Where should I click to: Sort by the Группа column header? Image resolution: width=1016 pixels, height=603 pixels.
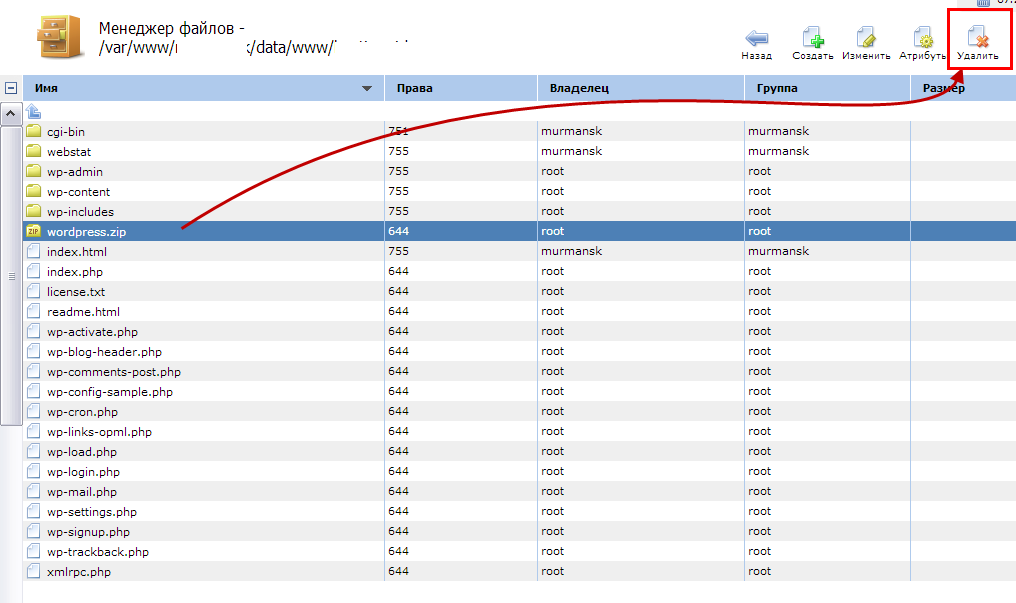coord(827,88)
